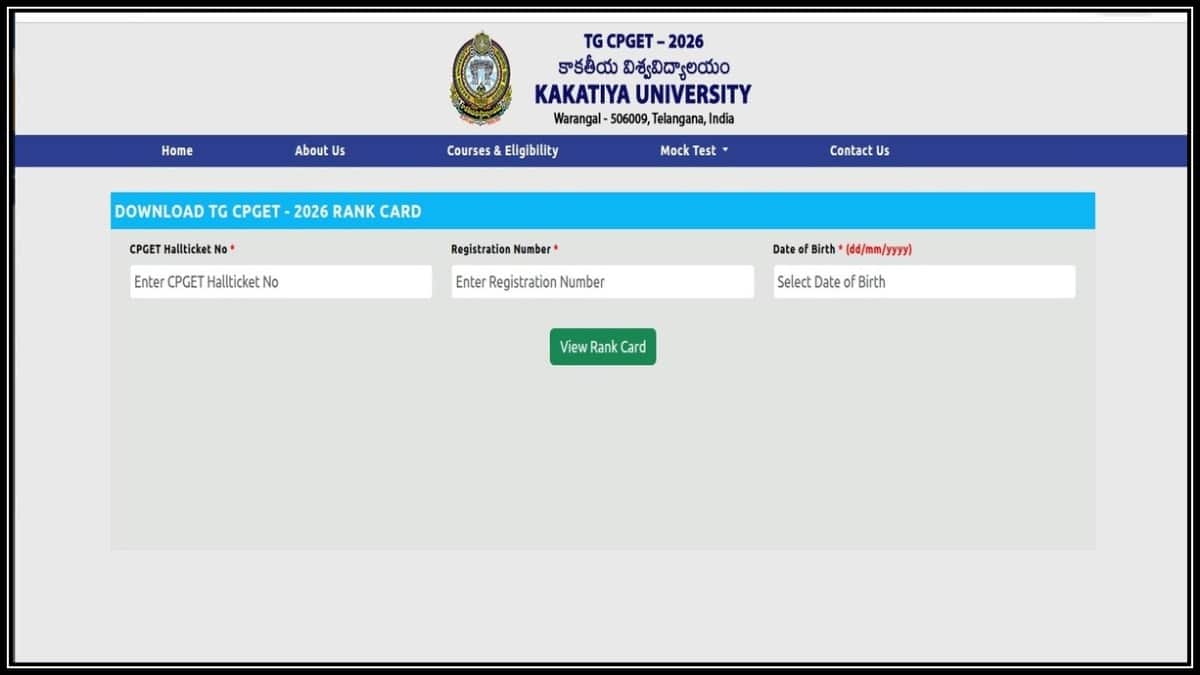Click the Kakatiya University emblem logo
Screen dimensions: 1200x675
481,78
